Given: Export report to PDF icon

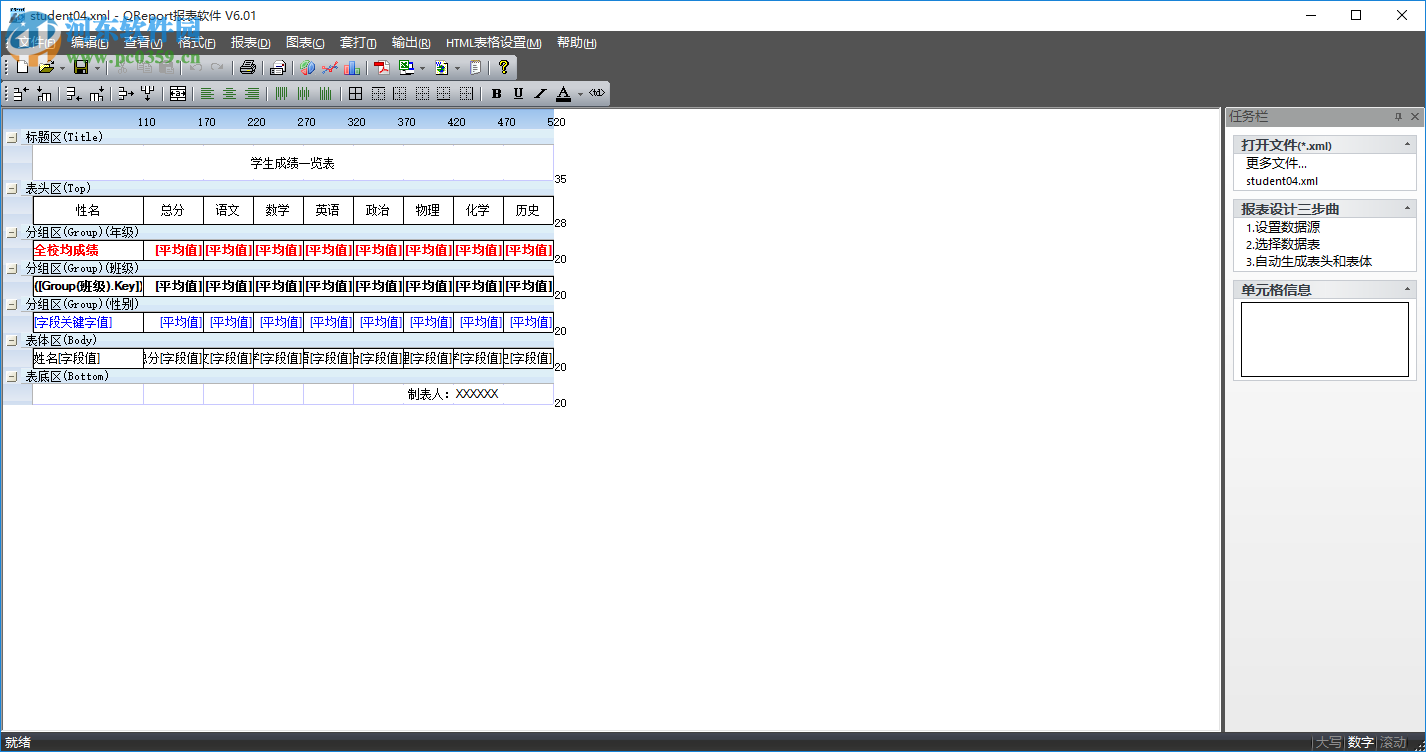Looking at the screenshot, I should coord(381,67).
